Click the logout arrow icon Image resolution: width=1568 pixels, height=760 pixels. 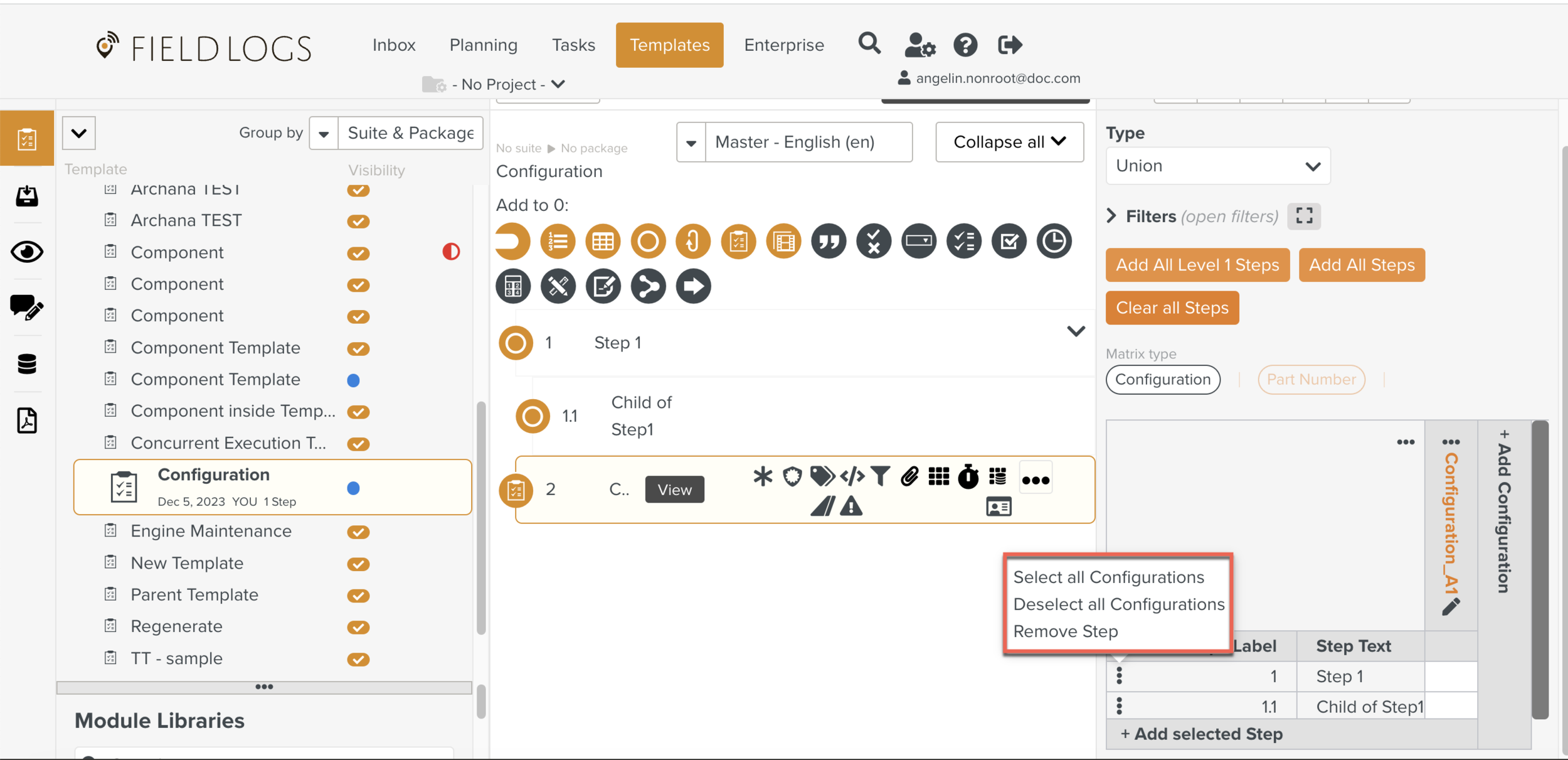pos(1010,45)
